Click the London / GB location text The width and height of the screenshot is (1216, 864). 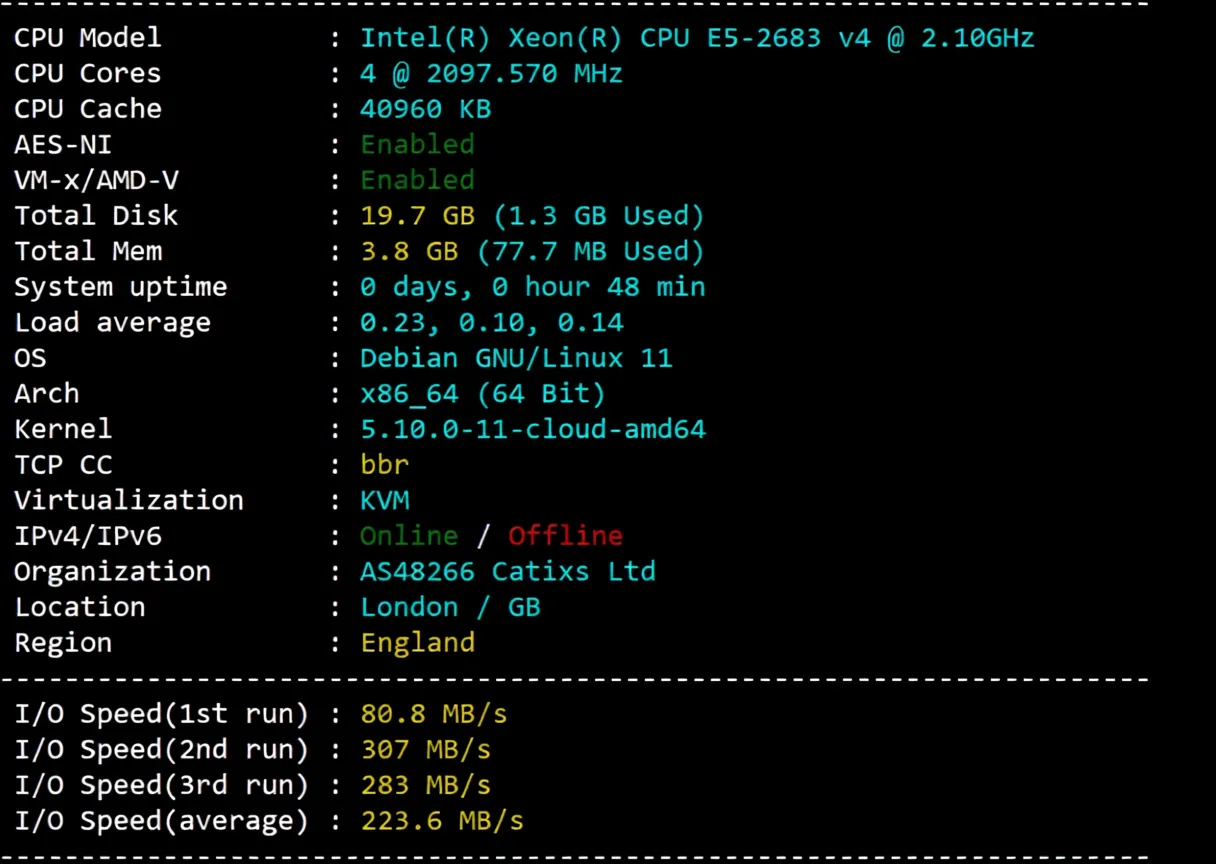click(x=450, y=607)
